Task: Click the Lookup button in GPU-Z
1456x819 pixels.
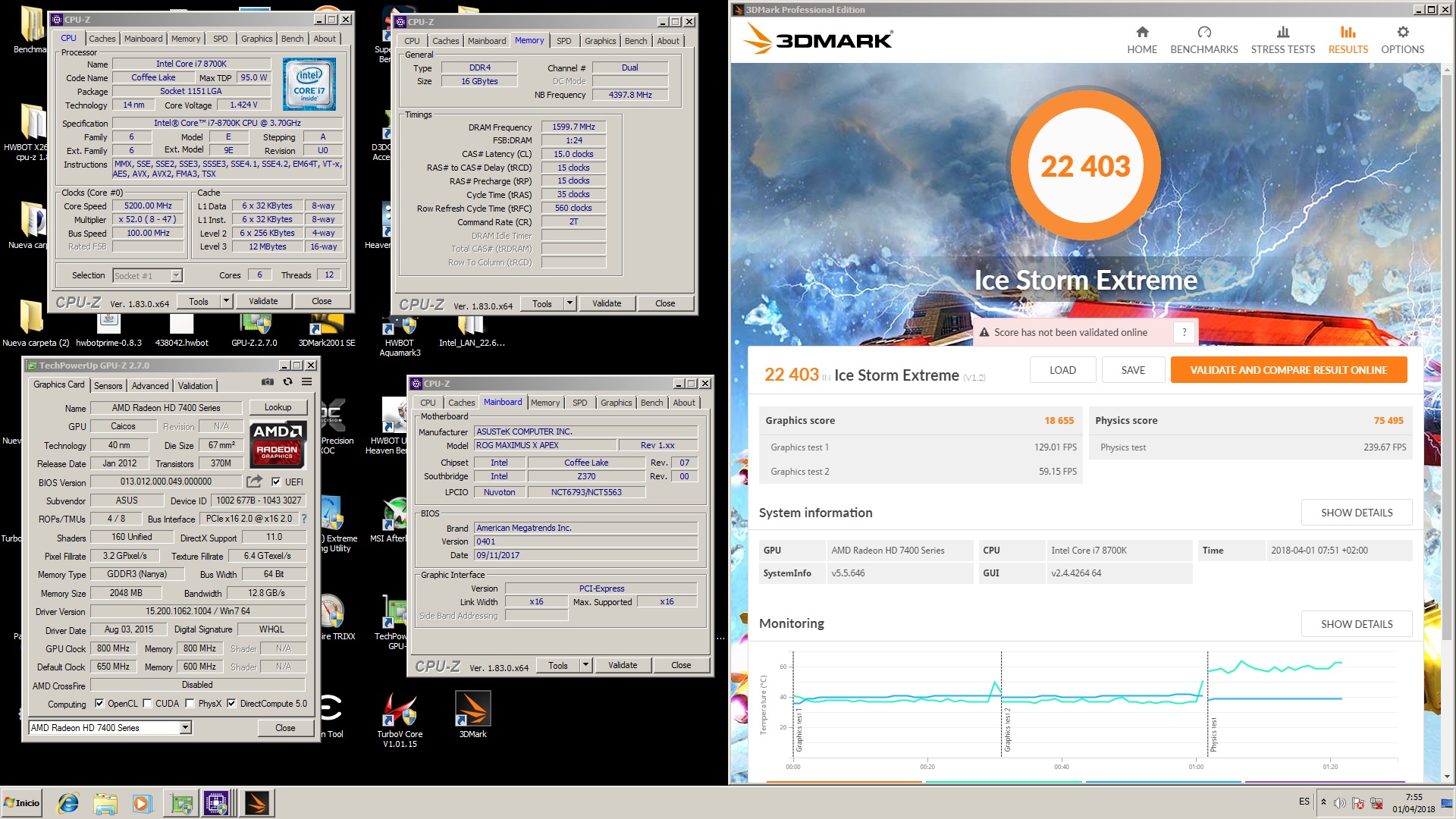Action: click(x=278, y=407)
